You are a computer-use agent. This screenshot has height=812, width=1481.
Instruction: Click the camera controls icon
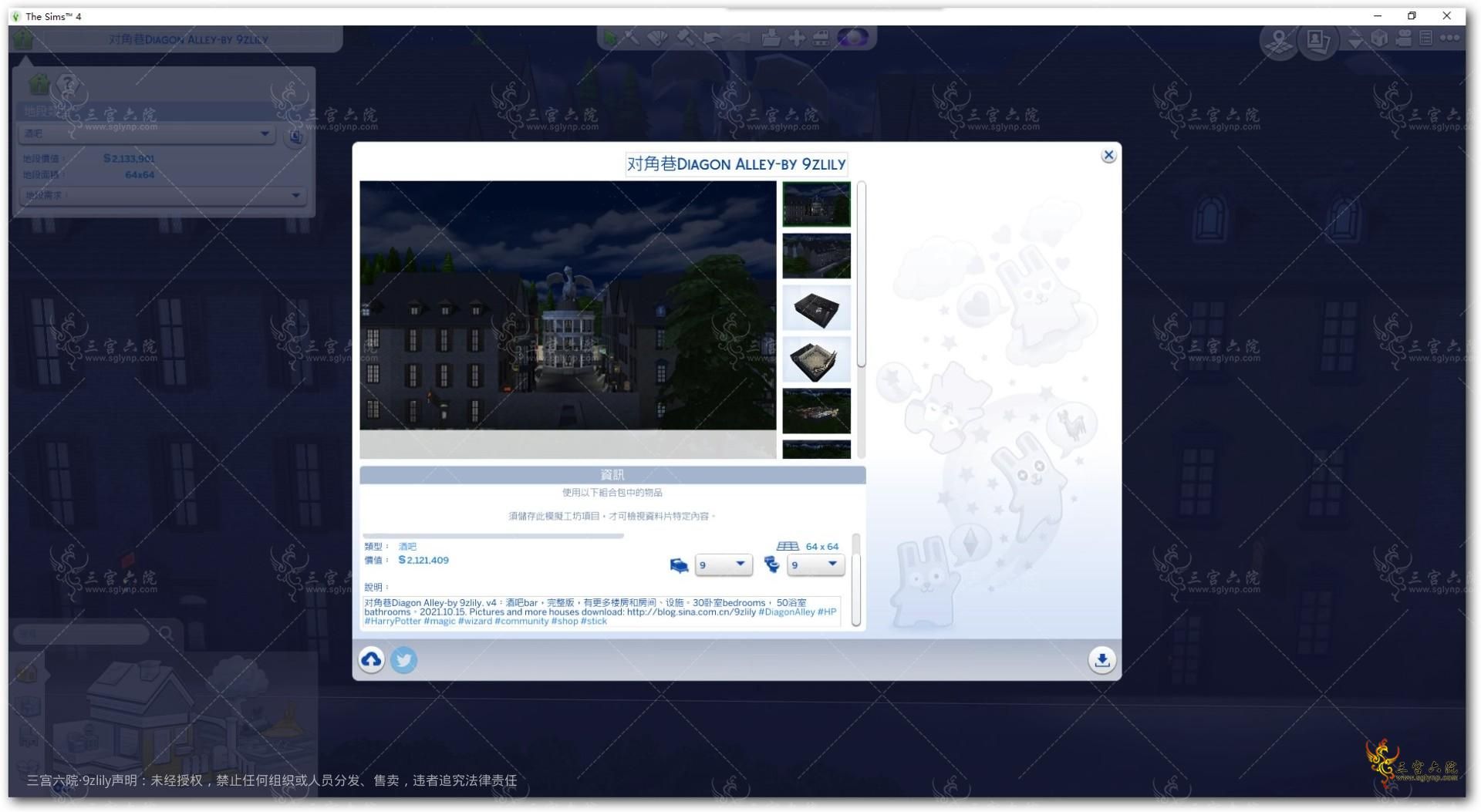(x=1404, y=38)
